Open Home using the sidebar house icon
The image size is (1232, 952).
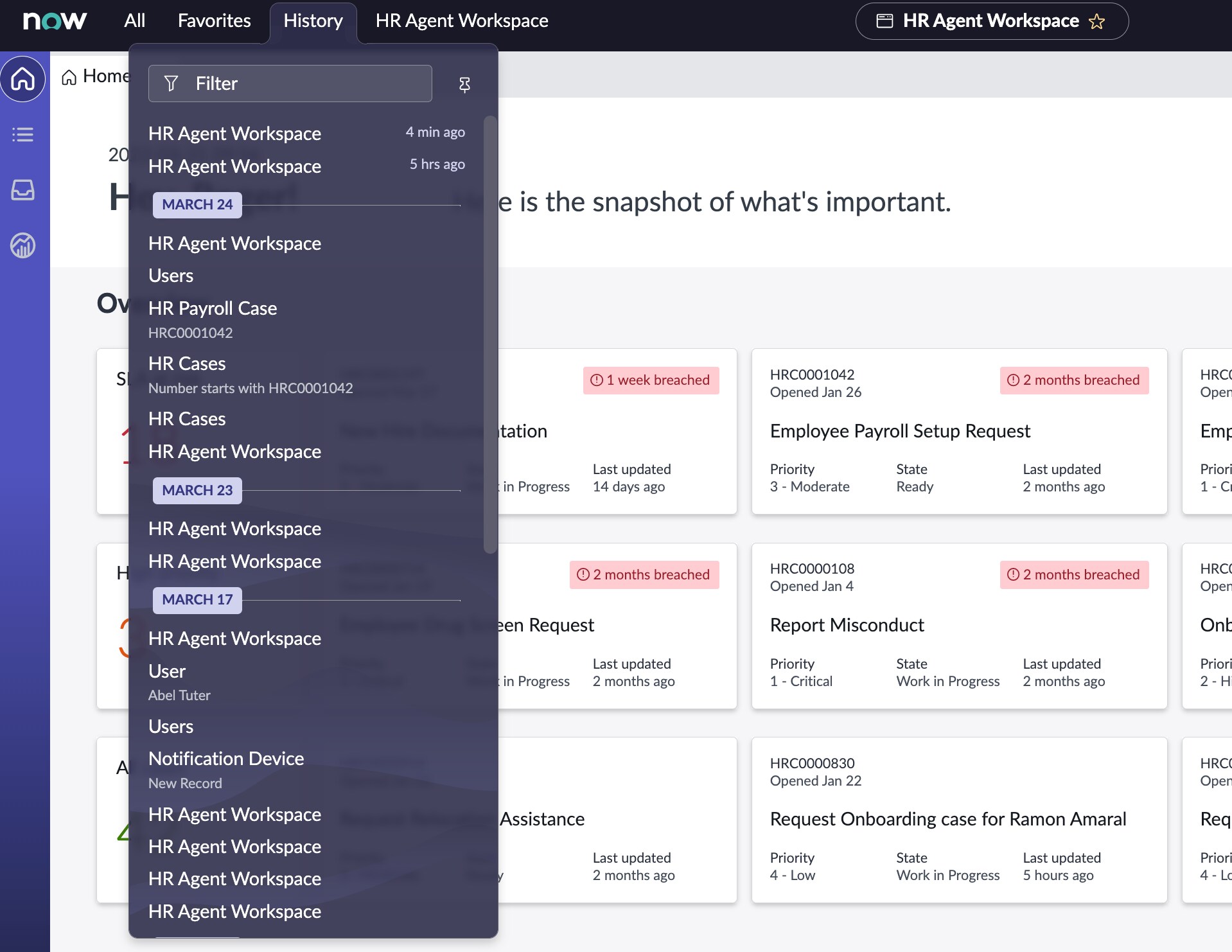(x=23, y=78)
